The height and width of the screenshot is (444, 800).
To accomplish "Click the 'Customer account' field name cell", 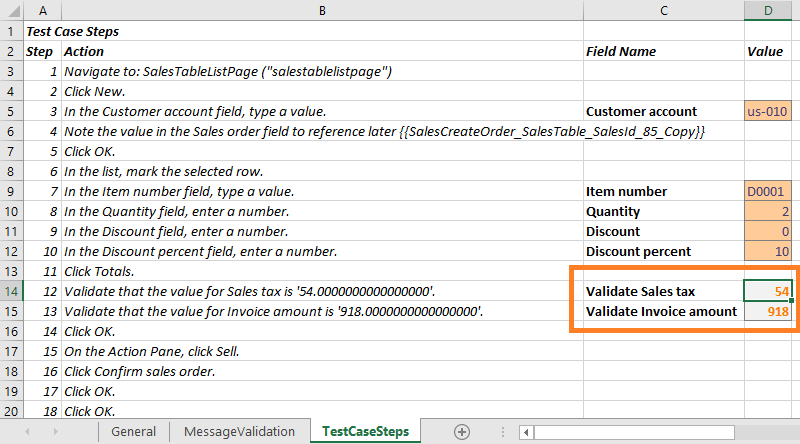I will (664, 111).
